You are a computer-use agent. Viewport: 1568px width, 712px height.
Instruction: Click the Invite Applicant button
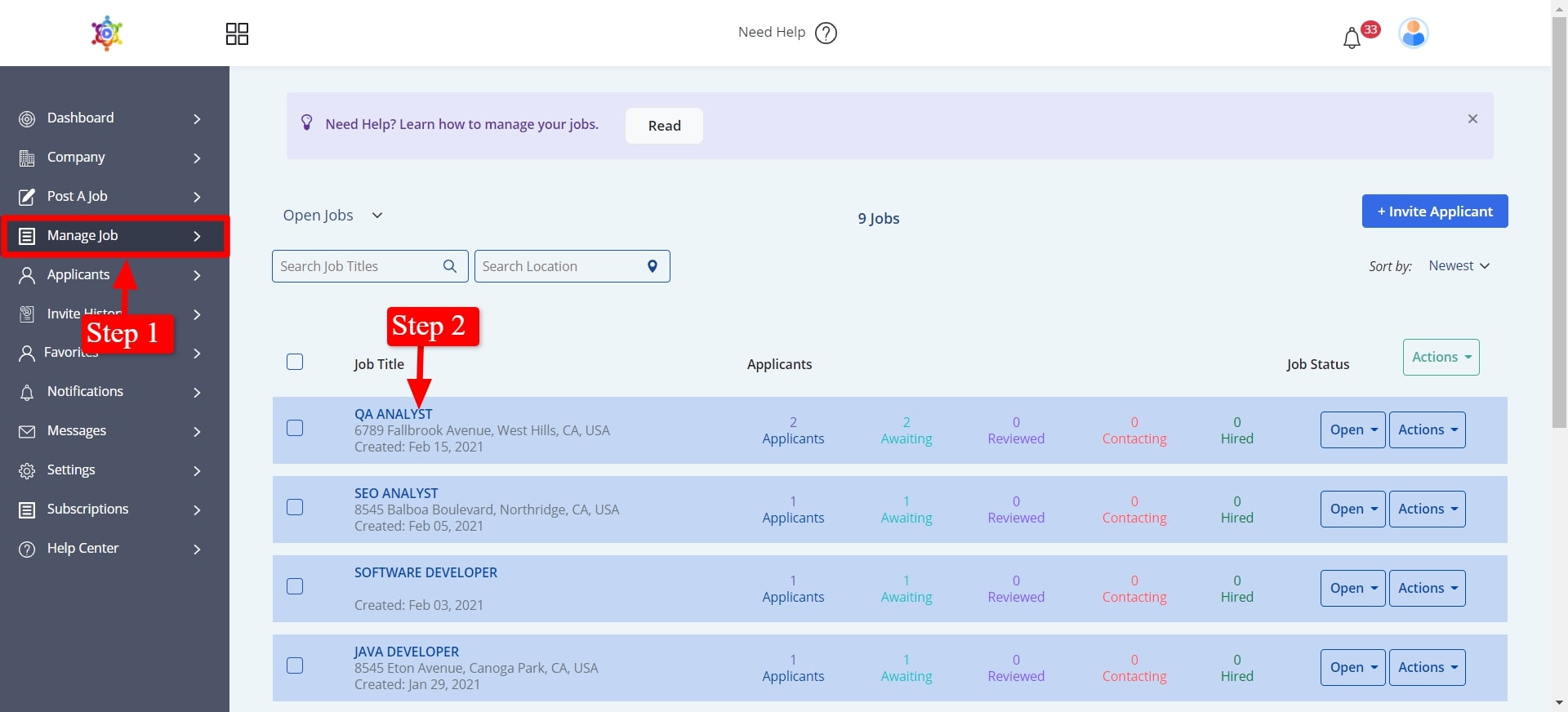click(1434, 211)
